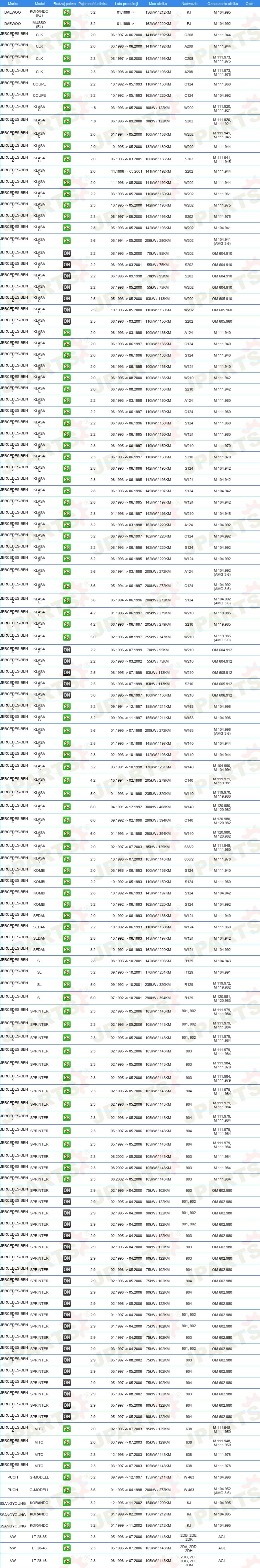Image resolution: width=260 pixels, height=1568 pixels.
Task: Click the petrol icon for VITO 2.0 02.1996 row
Action: pyautogui.click(x=66, y=1429)
